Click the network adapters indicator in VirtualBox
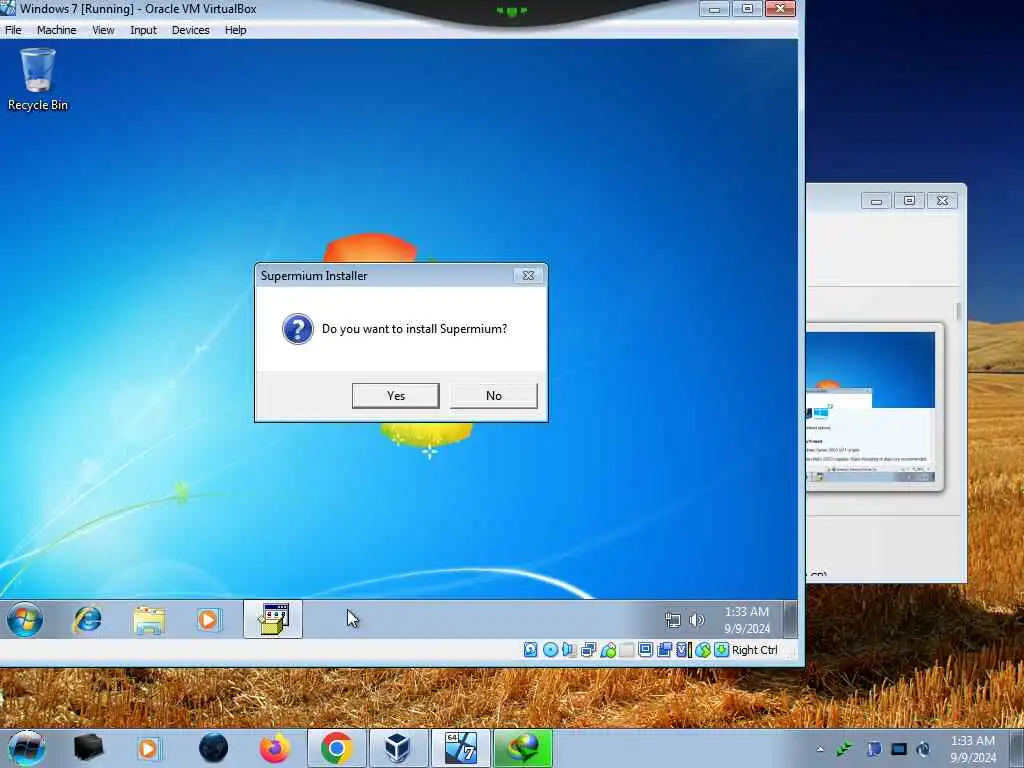Screen dimensions: 1024x768 [588, 650]
